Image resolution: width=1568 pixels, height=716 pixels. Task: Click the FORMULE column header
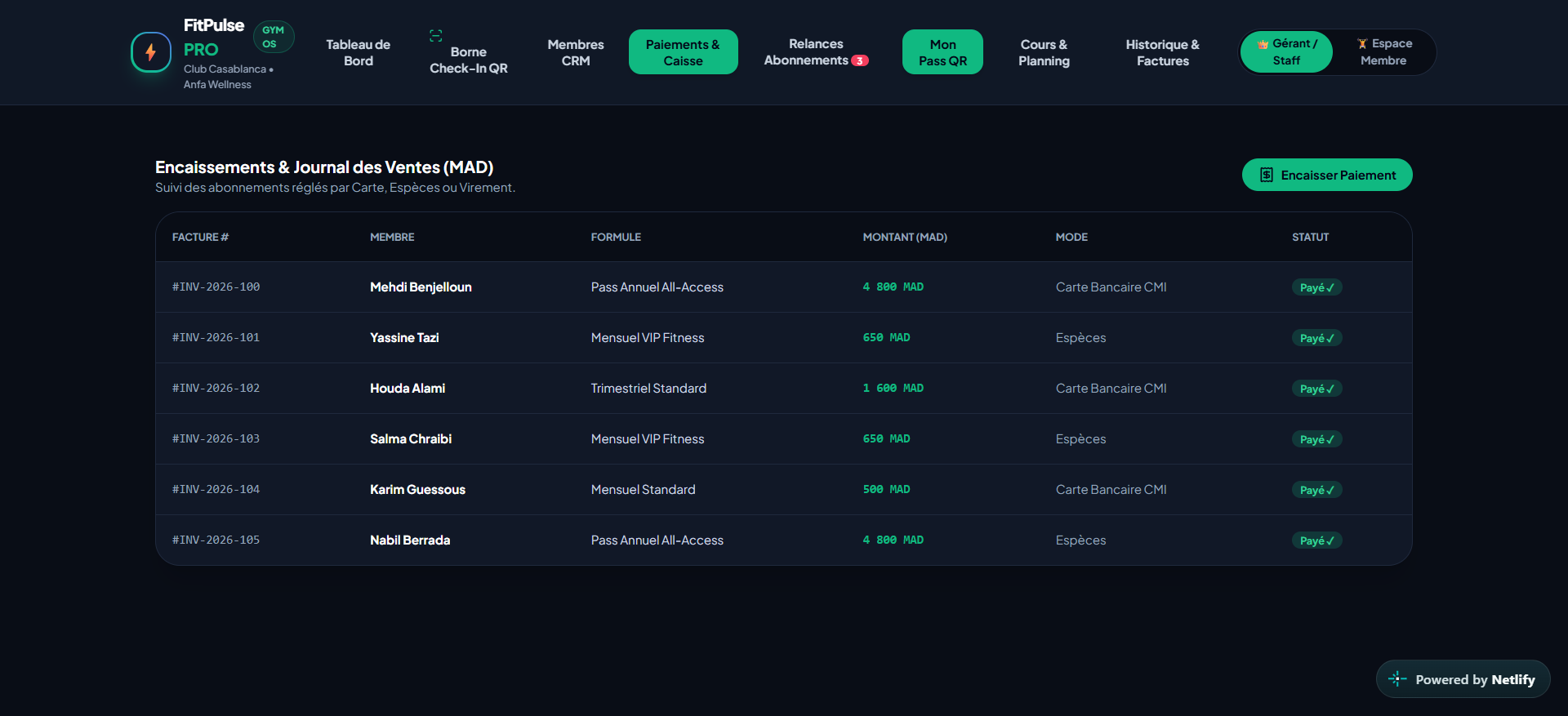coord(616,237)
